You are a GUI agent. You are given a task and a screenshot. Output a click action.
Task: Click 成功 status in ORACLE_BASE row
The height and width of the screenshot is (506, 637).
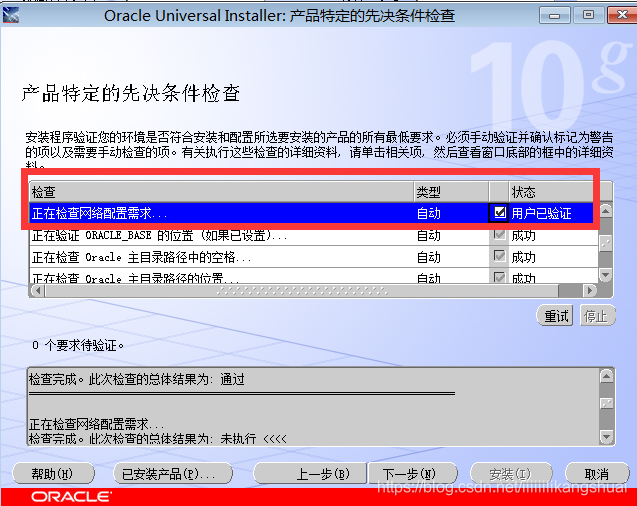click(524, 235)
